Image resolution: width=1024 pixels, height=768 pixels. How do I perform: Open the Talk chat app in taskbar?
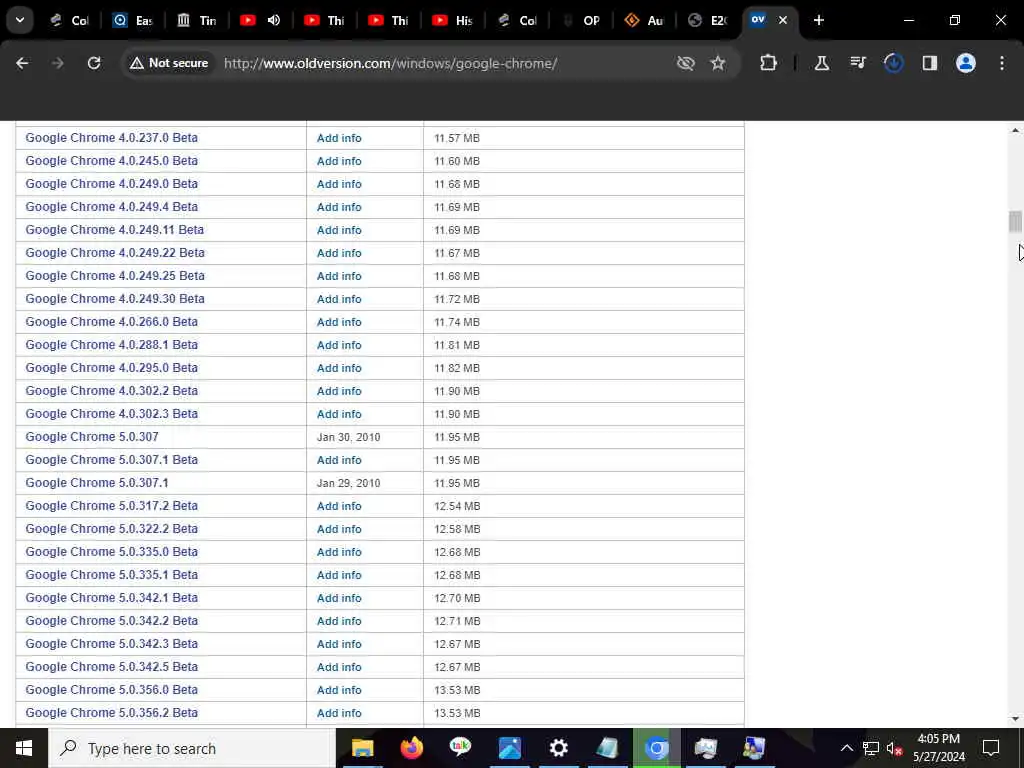460,748
